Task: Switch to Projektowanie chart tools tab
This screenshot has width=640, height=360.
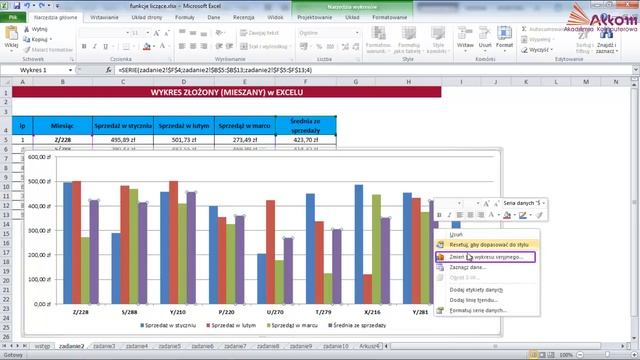Action: point(315,18)
